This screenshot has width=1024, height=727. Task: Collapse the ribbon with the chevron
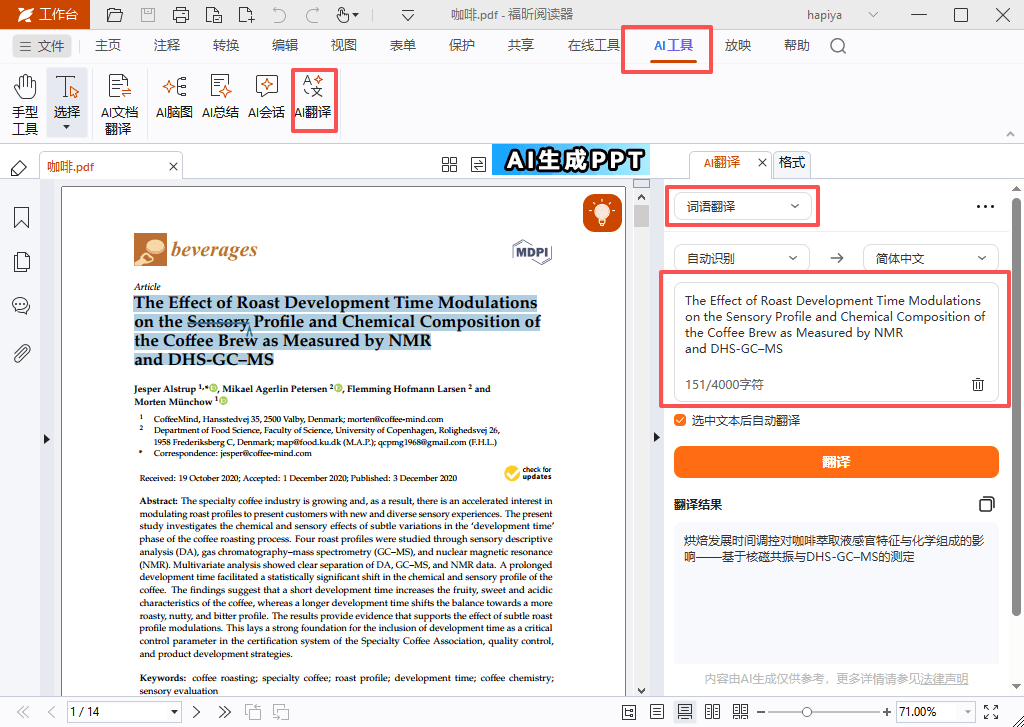coord(1010,133)
